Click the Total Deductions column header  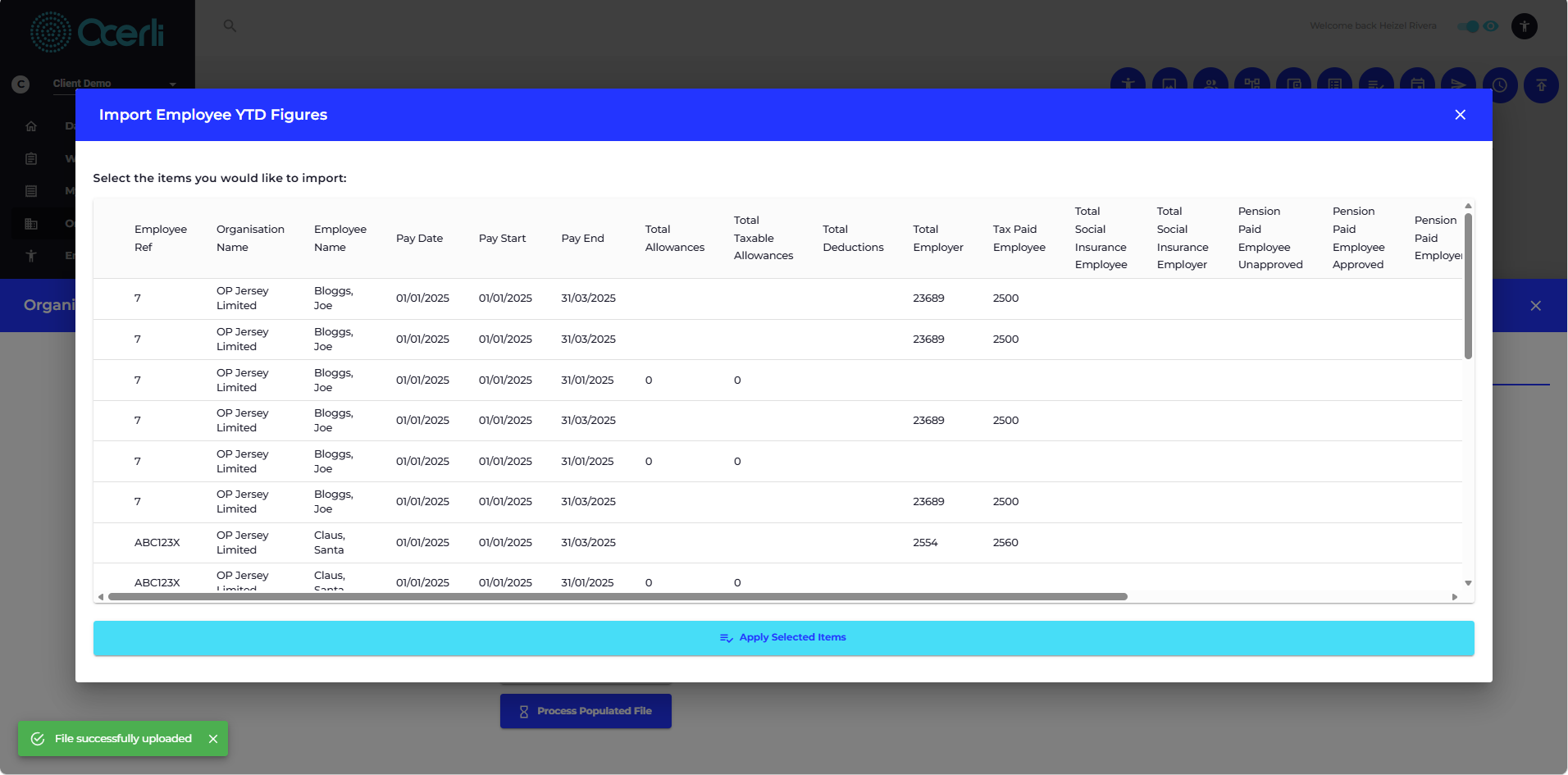pyautogui.click(x=853, y=239)
